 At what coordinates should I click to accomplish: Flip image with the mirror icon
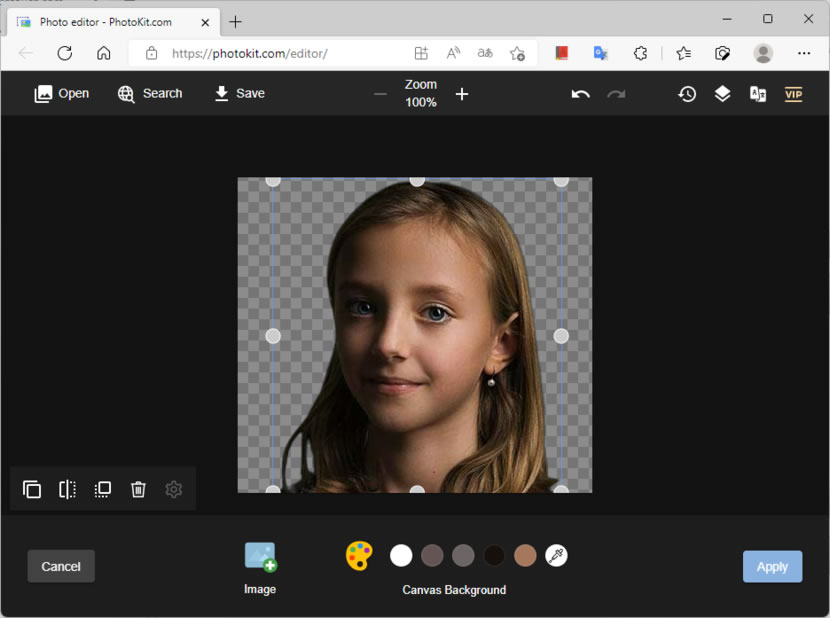click(67, 489)
